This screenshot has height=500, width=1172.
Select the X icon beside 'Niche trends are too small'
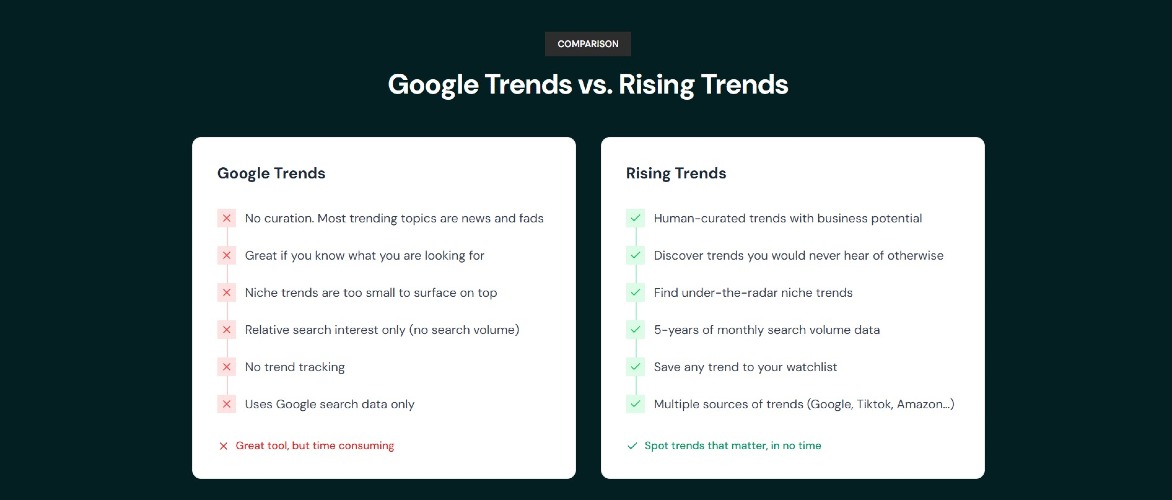pos(226,292)
